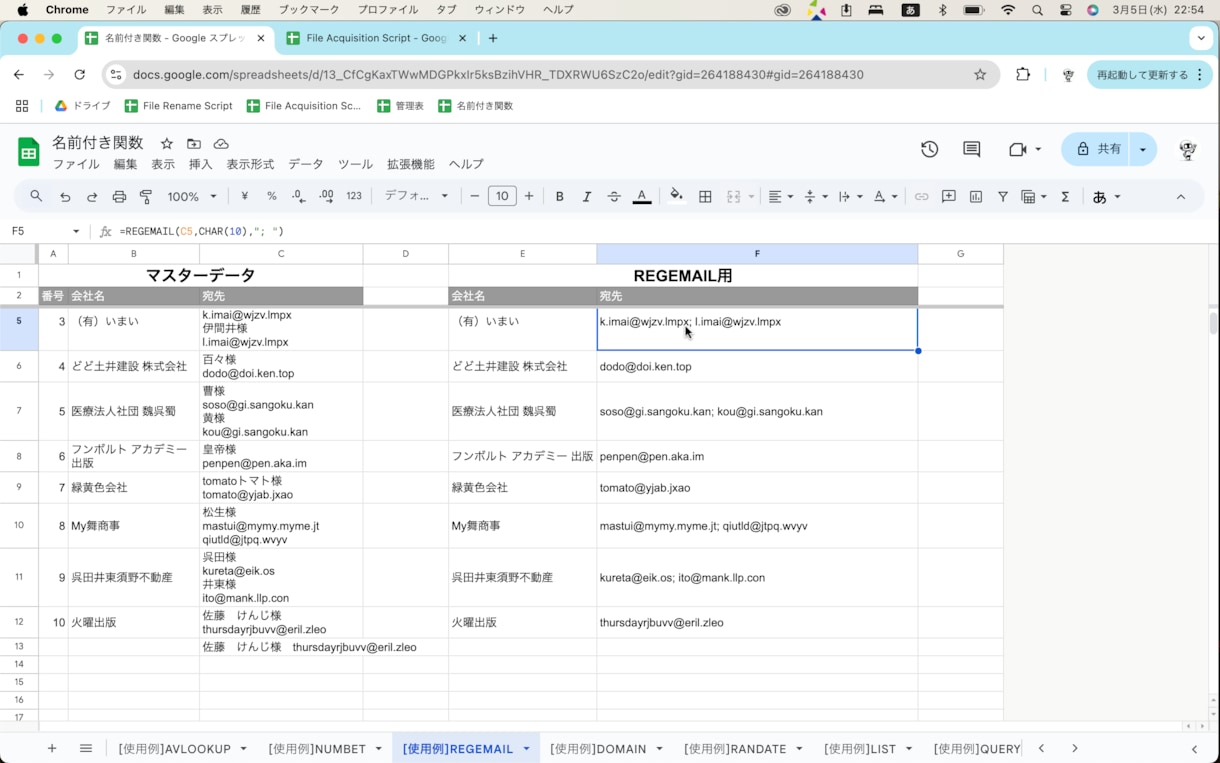The height and width of the screenshot is (763, 1220).
Task: Add a new sheet with the plus button
Action: click(52, 748)
